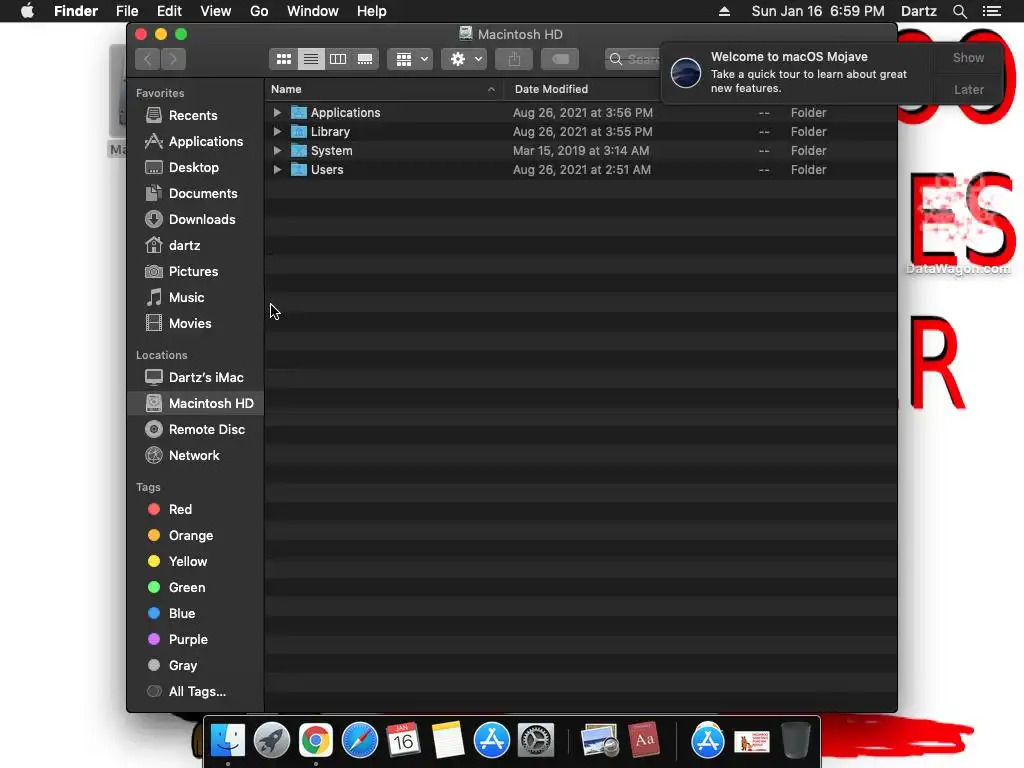The height and width of the screenshot is (768, 1024).
Task: Click the Edit Tags toolbar button
Action: click(560, 59)
